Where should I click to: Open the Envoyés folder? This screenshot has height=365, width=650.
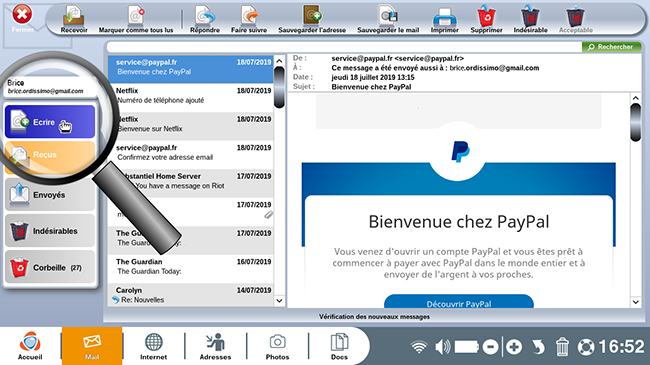click(x=50, y=195)
